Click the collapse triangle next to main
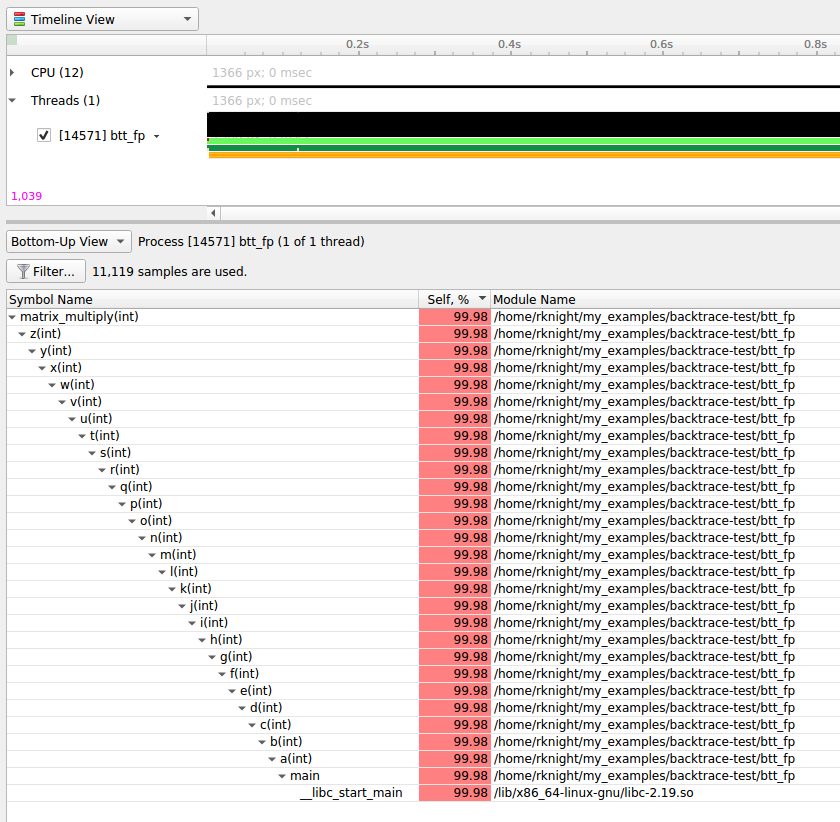Image resolution: width=840 pixels, height=822 pixels. pos(282,775)
